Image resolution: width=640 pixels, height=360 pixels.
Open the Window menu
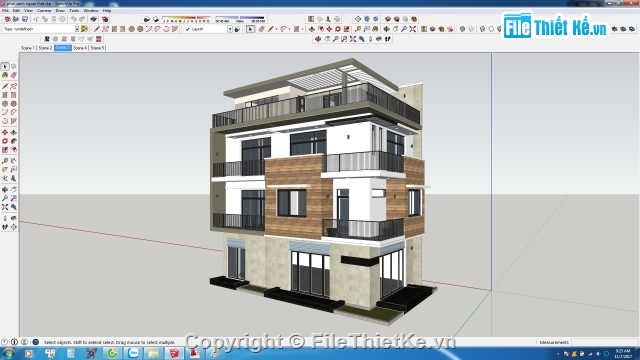(91, 11)
